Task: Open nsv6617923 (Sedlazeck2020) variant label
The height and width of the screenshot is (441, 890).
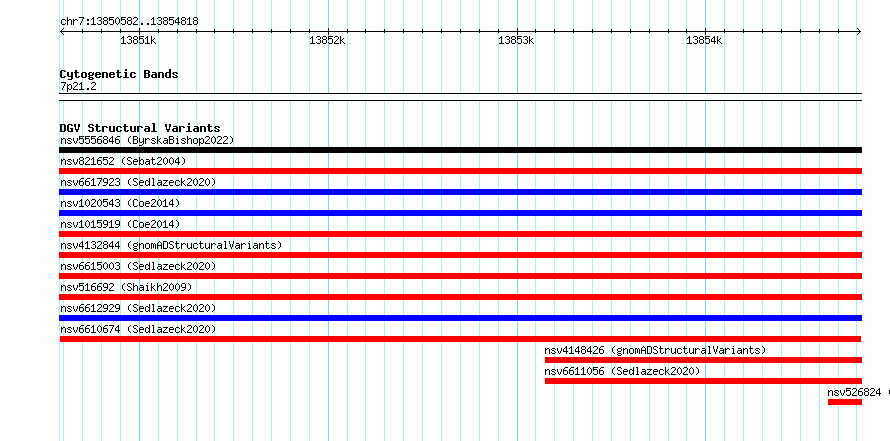Action: 138,182
